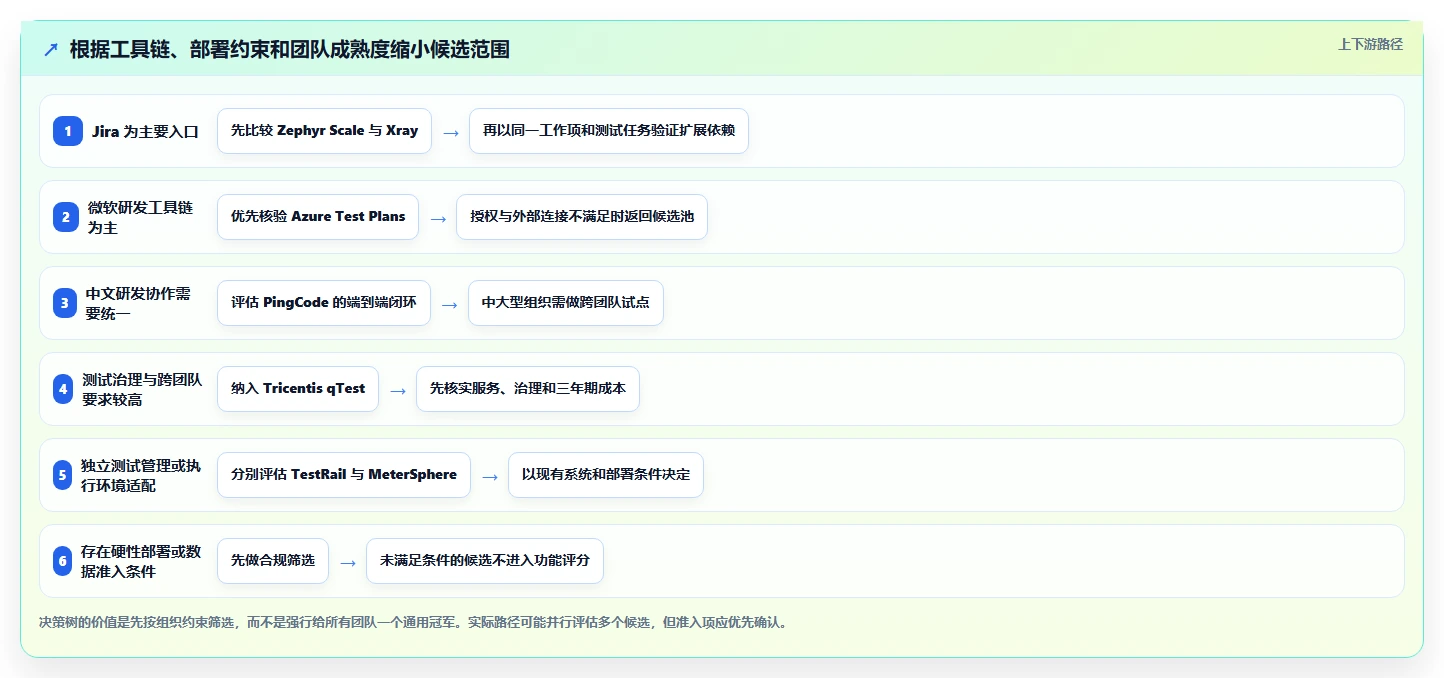Click the 未满足条件的候选不进入功能评分 chip
1444x678 pixels.
point(485,561)
